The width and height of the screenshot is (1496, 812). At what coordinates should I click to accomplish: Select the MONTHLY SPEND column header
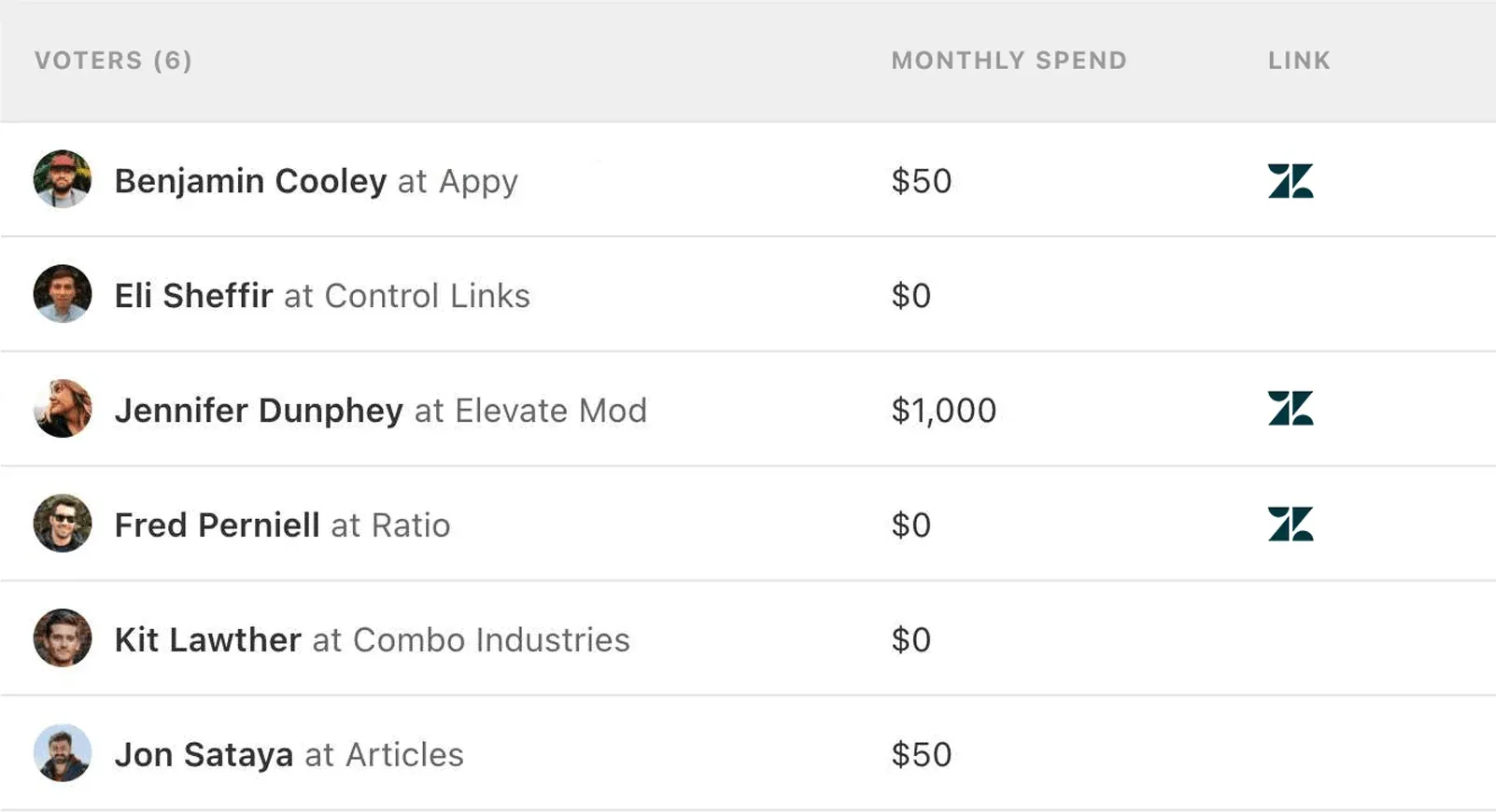tap(1009, 60)
